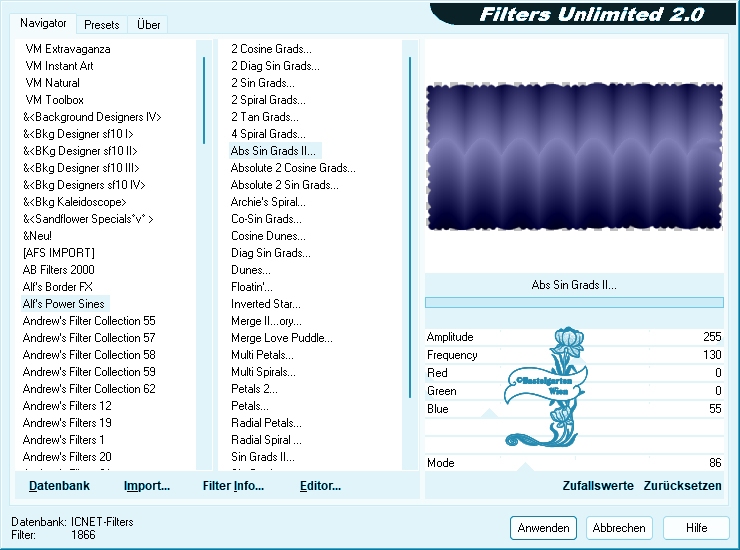Select [AFS IMPORT] category
The width and height of the screenshot is (740, 550).
point(59,253)
